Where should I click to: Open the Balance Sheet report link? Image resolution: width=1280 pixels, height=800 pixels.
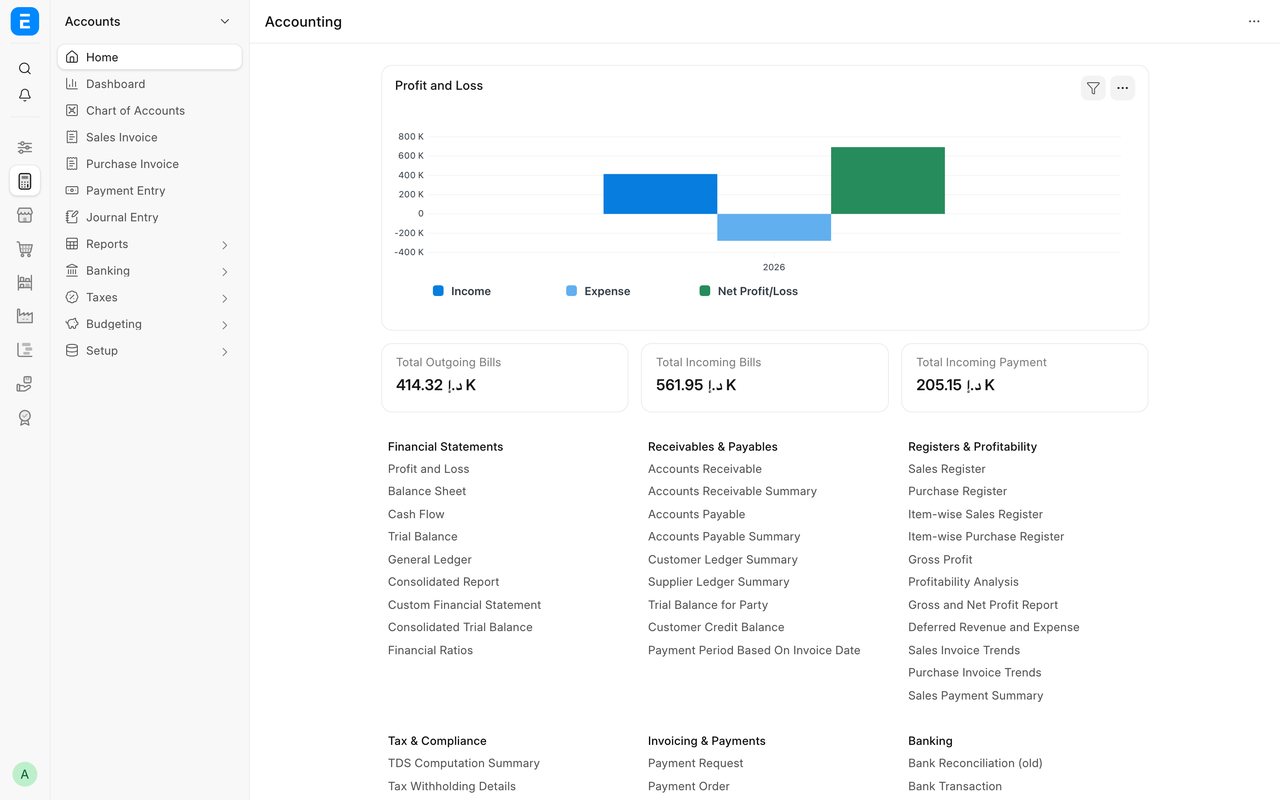pos(427,491)
